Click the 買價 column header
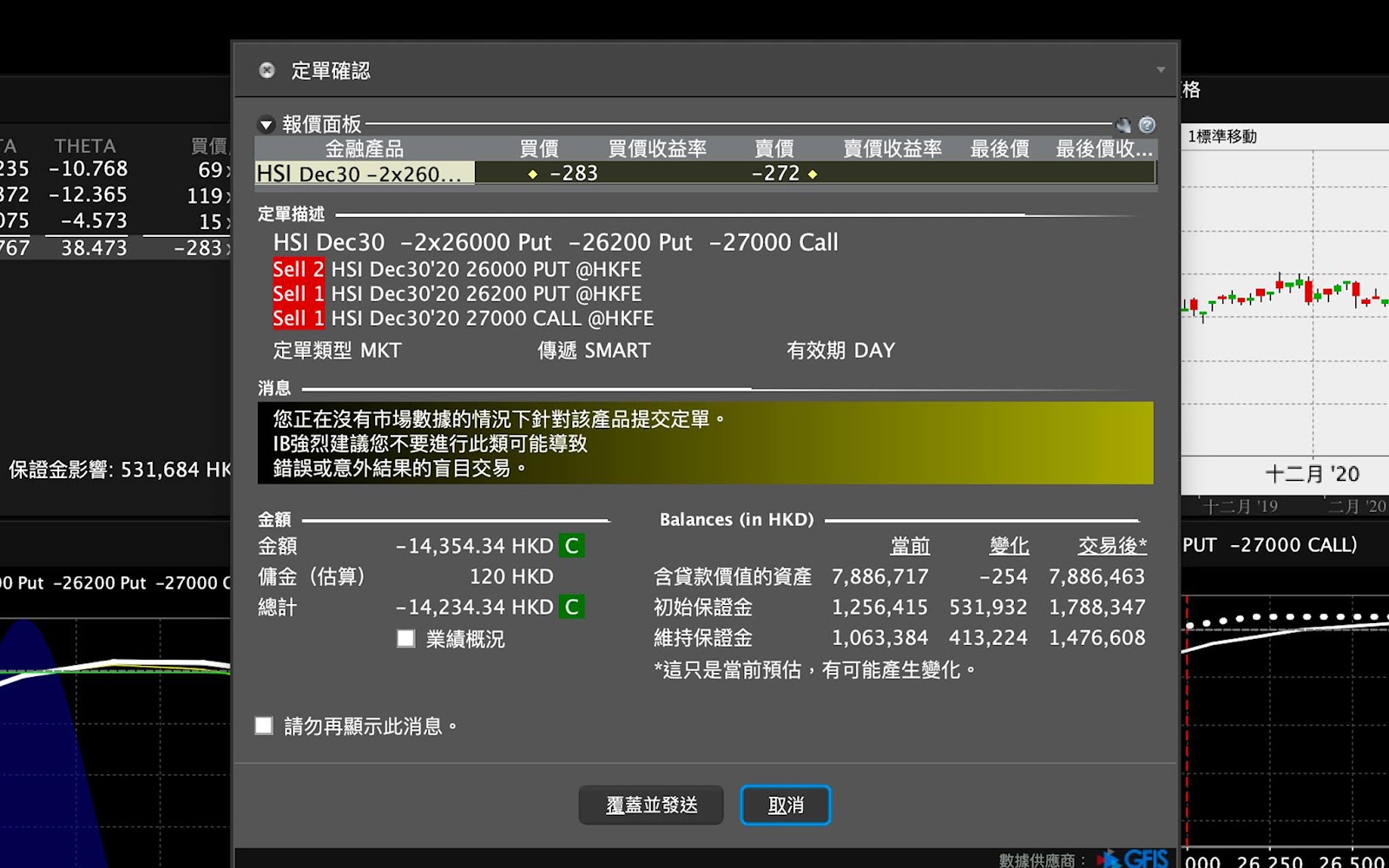1389x868 pixels. [x=538, y=148]
